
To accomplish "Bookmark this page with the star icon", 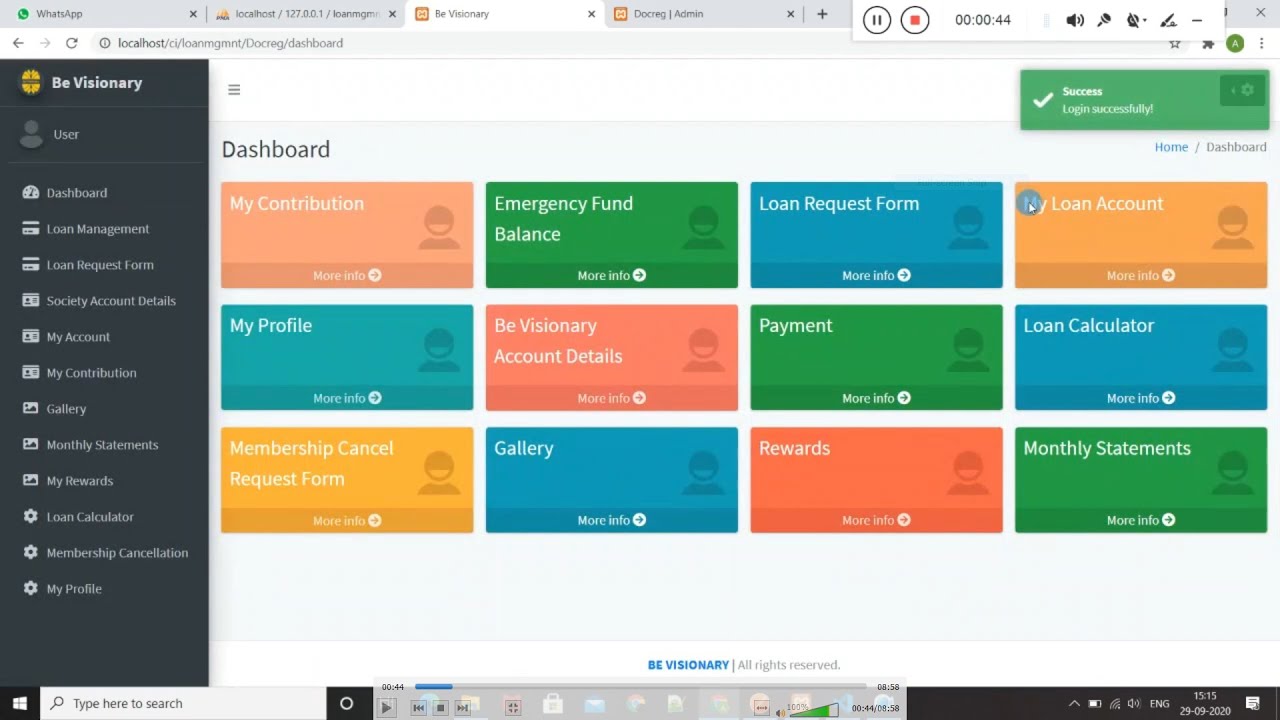I will [1175, 43].
